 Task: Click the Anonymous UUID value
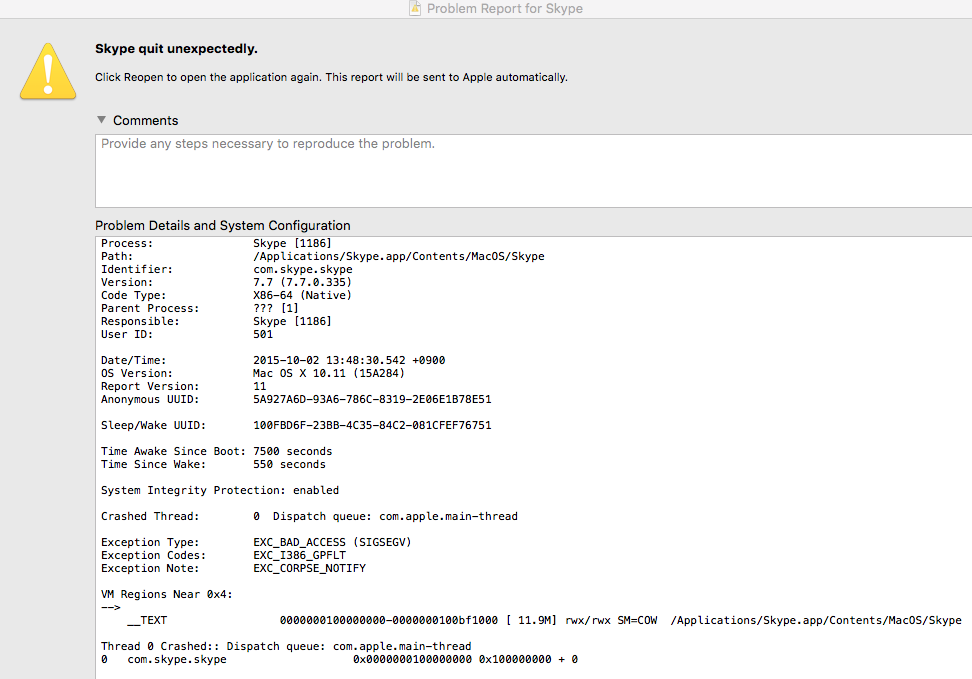372,399
